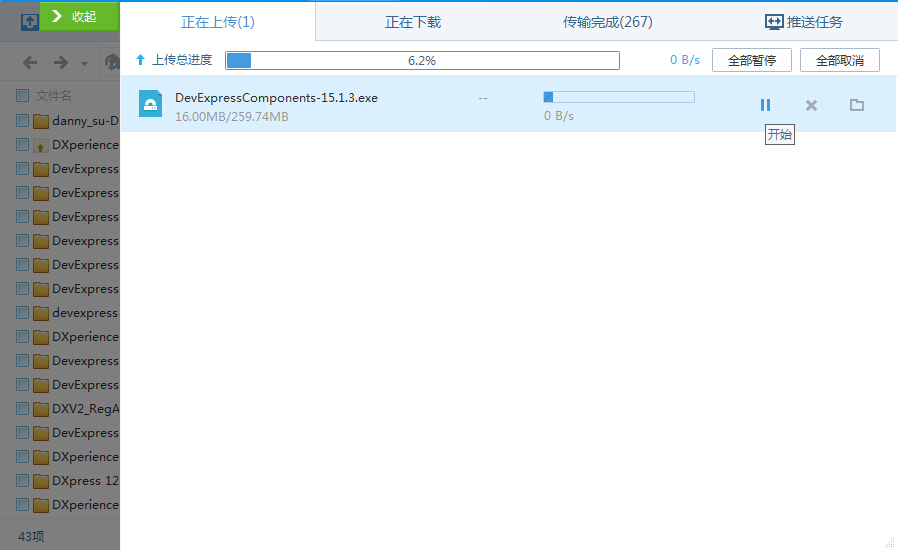Collapse the transfer panel with 收起
Screen dimensions: 898x550
click(80, 16)
